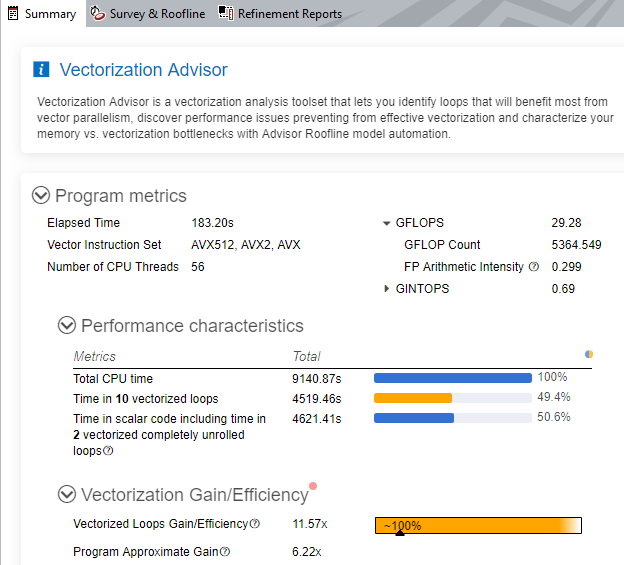Click the Vectorization Advisor info icon

tap(41, 70)
